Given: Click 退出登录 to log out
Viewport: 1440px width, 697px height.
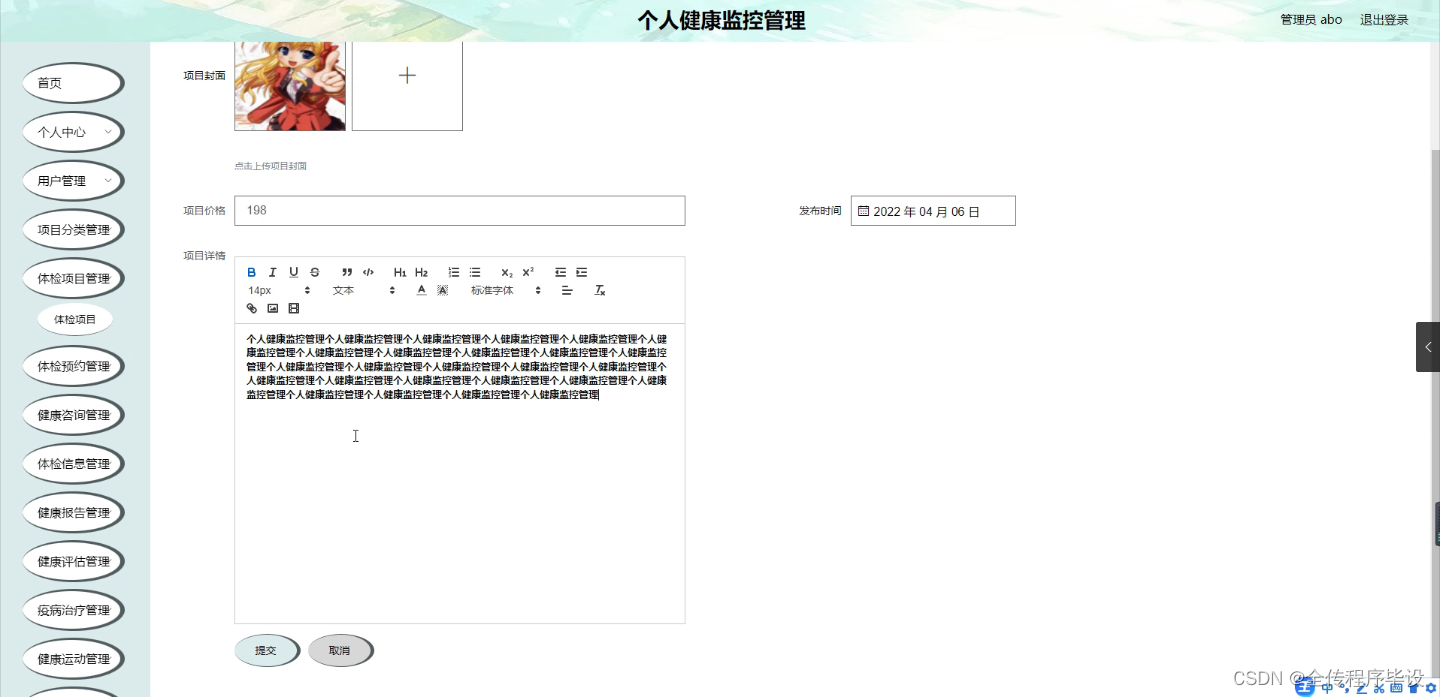Looking at the screenshot, I should 1383,18.
